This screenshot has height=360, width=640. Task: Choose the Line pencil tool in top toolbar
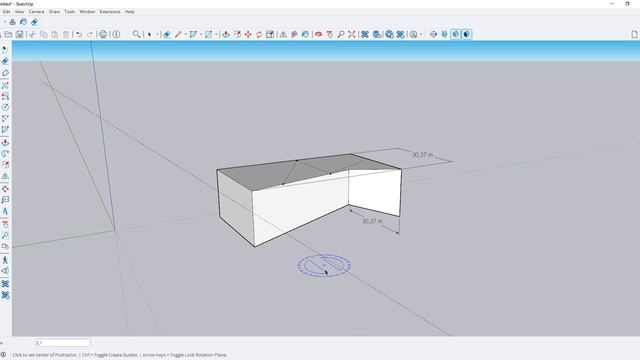click(178, 34)
